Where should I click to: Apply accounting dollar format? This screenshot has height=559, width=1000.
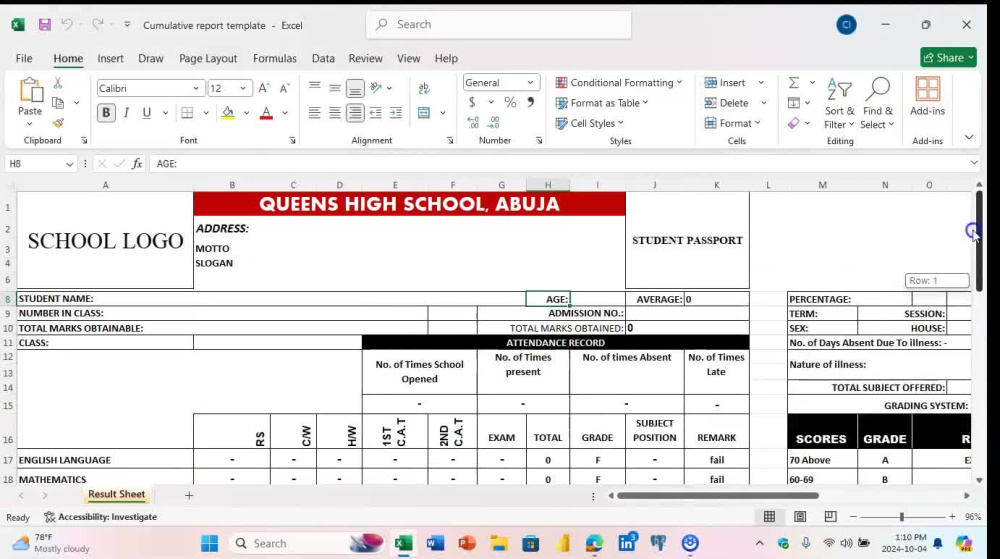click(x=472, y=102)
